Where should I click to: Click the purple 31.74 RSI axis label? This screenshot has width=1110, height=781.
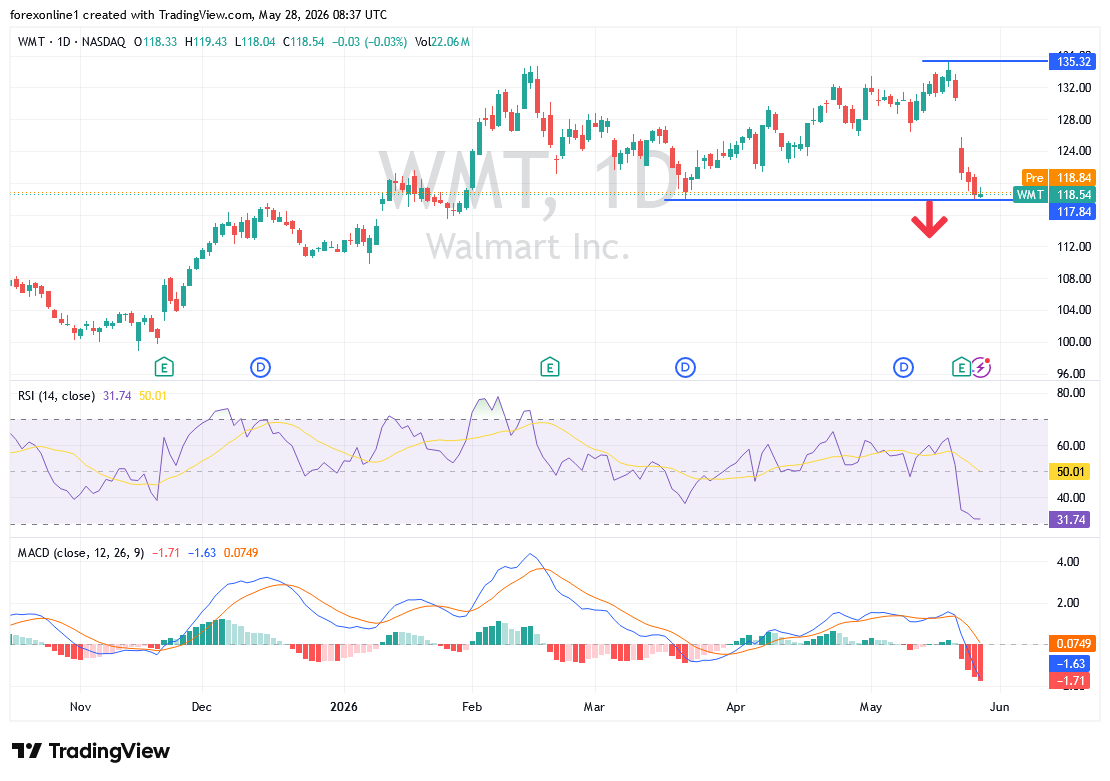(x=1070, y=520)
